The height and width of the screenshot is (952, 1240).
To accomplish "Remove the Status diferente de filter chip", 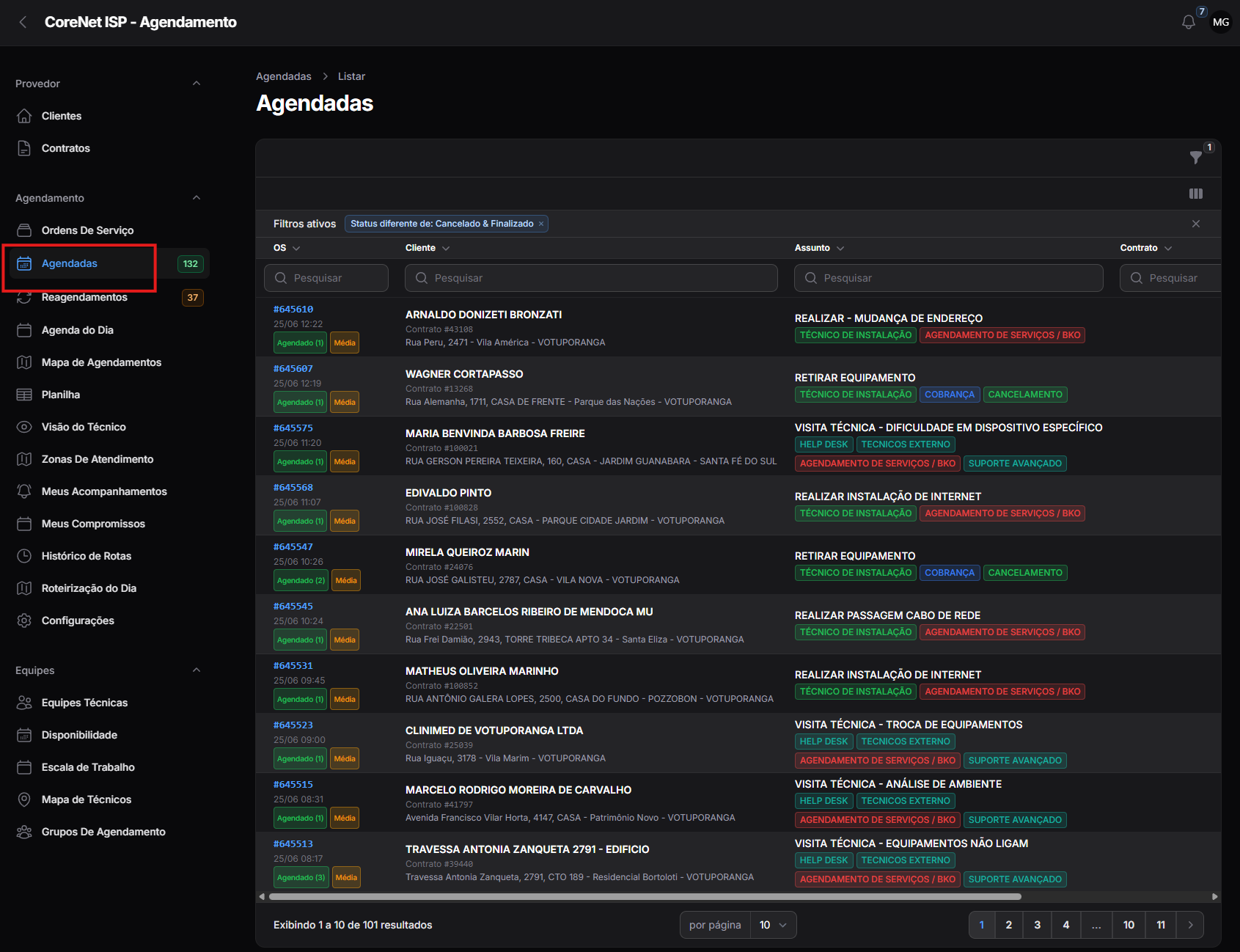I will click(541, 224).
